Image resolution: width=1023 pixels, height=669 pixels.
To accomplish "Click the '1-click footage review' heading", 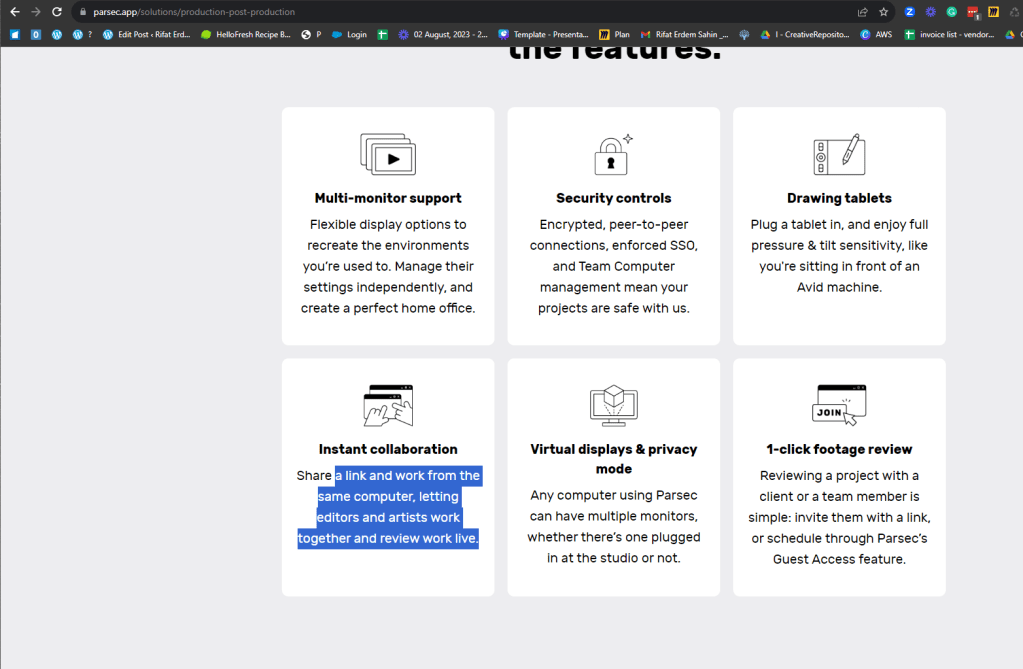I will click(839, 449).
